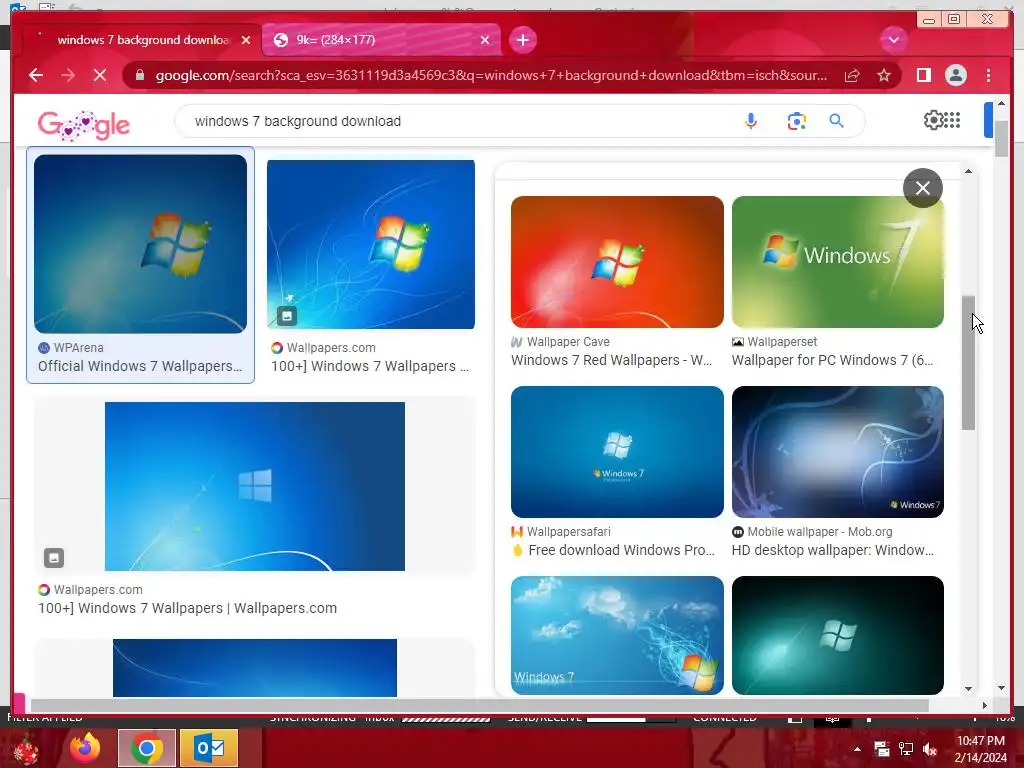Open the Windows Start orb

click(x=26, y=749)
